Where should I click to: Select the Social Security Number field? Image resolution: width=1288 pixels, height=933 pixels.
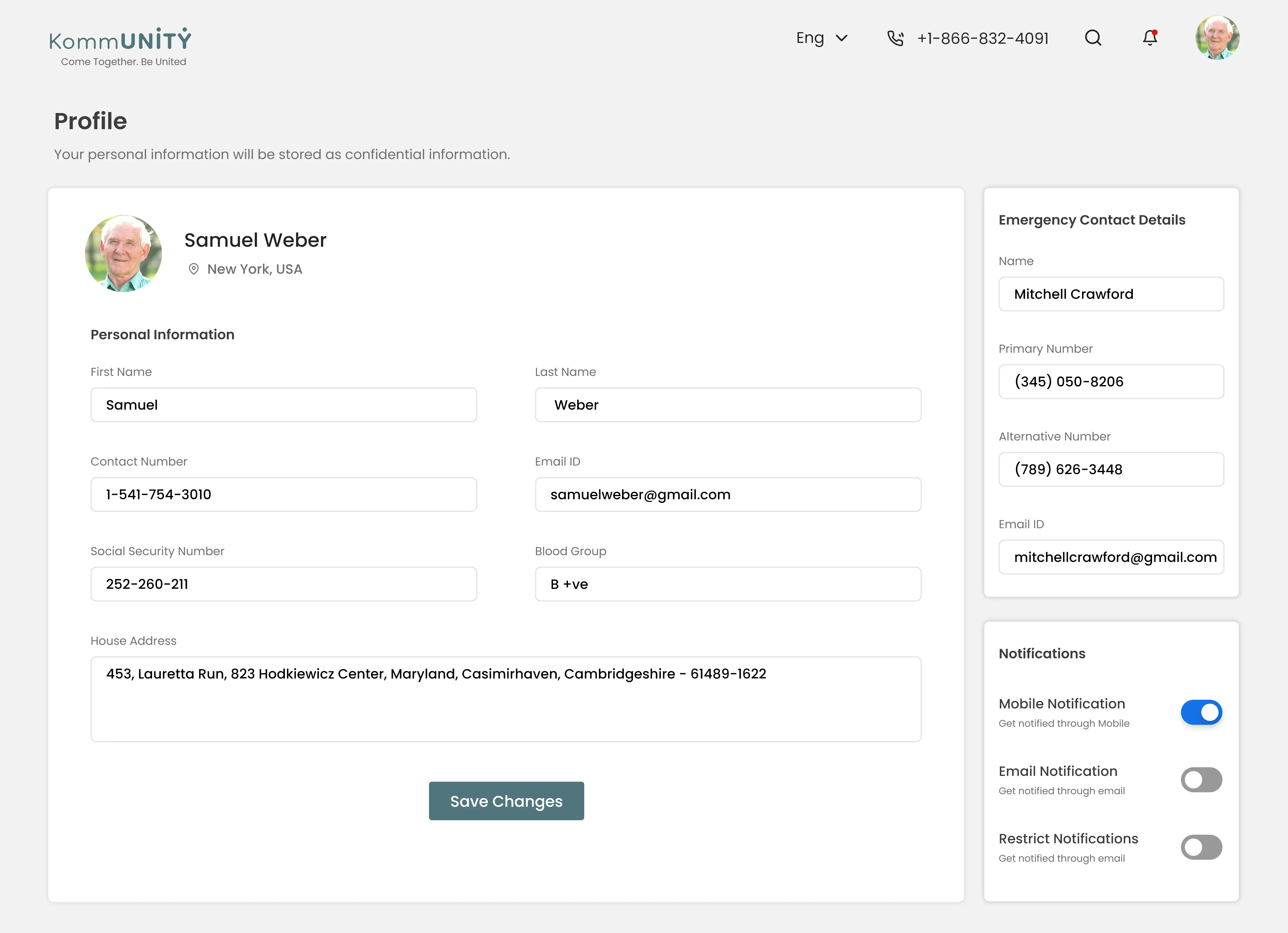click(x=283, y=584)
